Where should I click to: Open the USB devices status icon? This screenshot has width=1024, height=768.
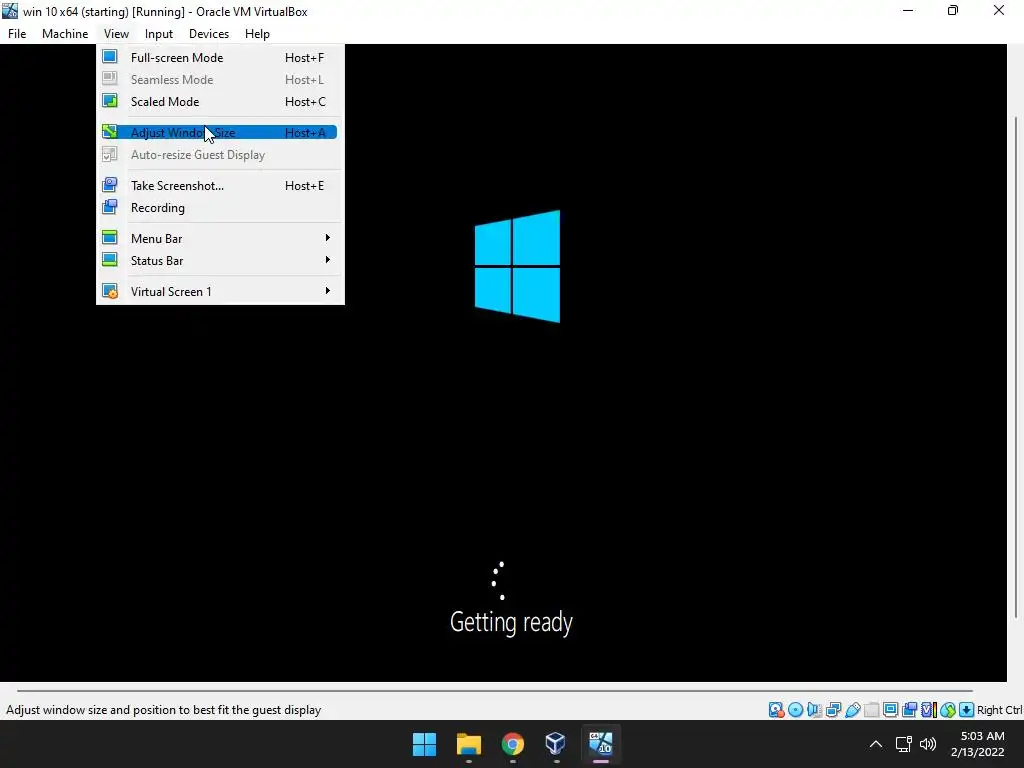click(852, 710)
